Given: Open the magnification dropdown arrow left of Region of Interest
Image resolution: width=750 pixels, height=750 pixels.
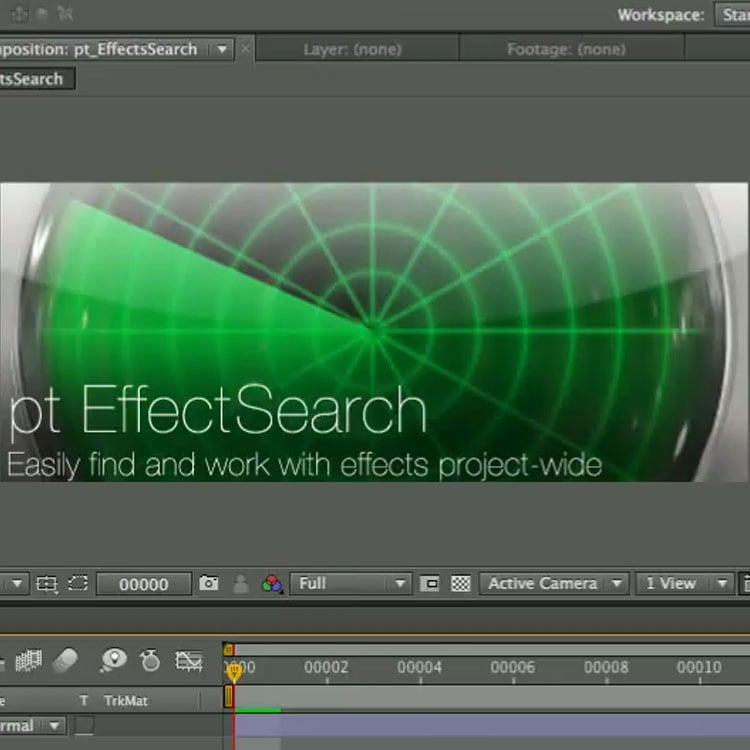Looking at the screenshot, I should 17,584.
